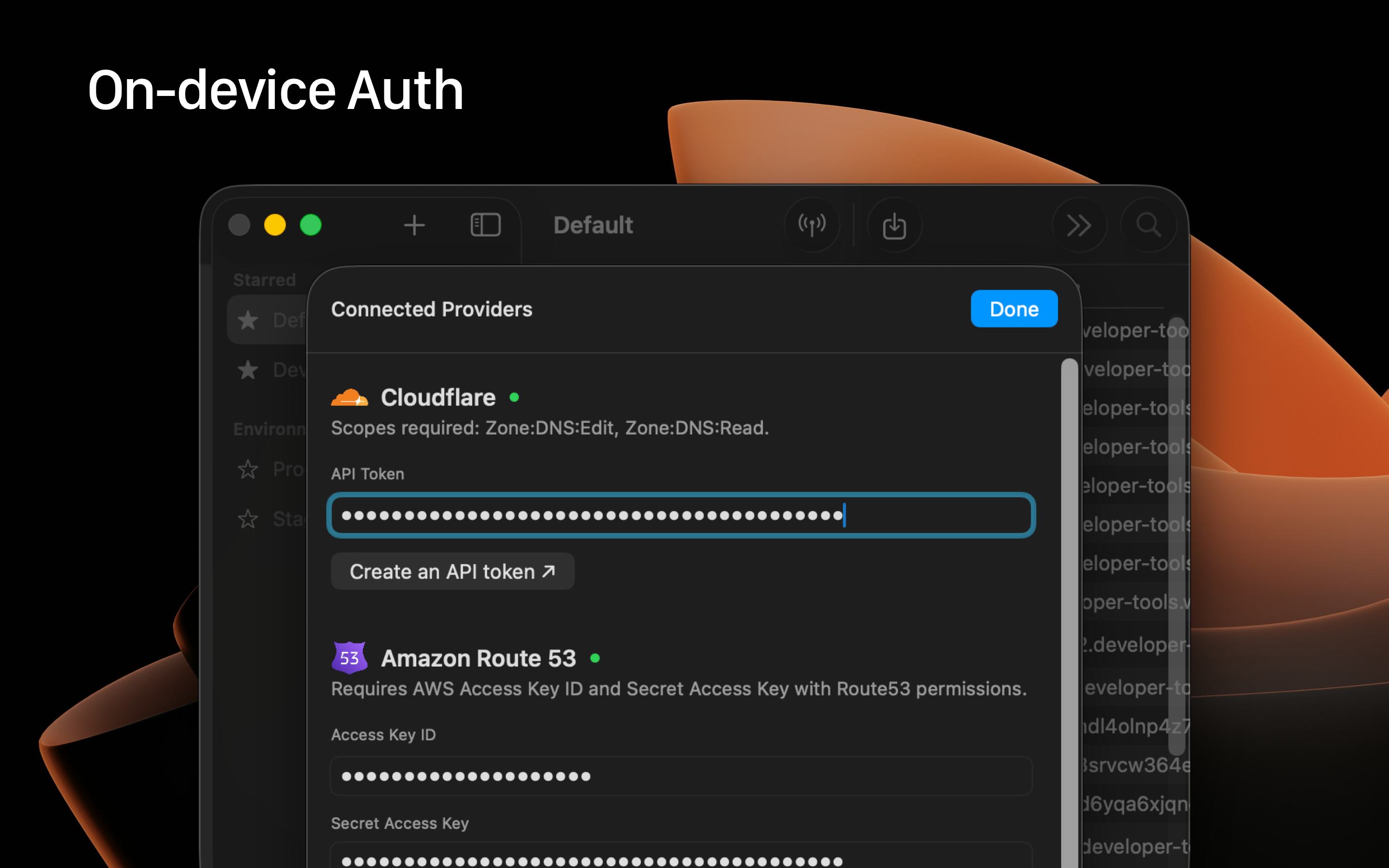The height and width of the screenshot is (868, 1389).
Task: Open the Create an API token link
Action: pos(452,571)
